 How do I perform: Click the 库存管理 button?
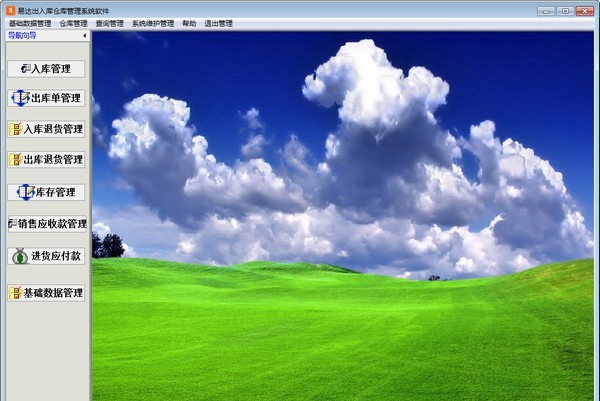click(x=46, y=192)
